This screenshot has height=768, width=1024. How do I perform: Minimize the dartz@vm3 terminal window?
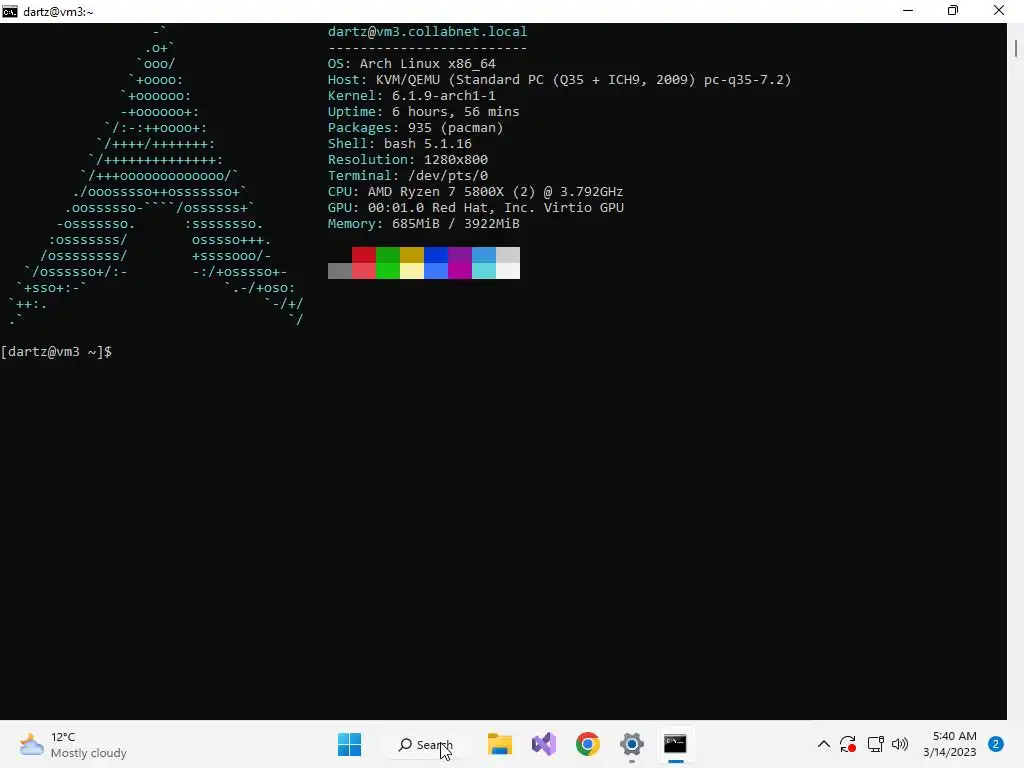point(908,10)
